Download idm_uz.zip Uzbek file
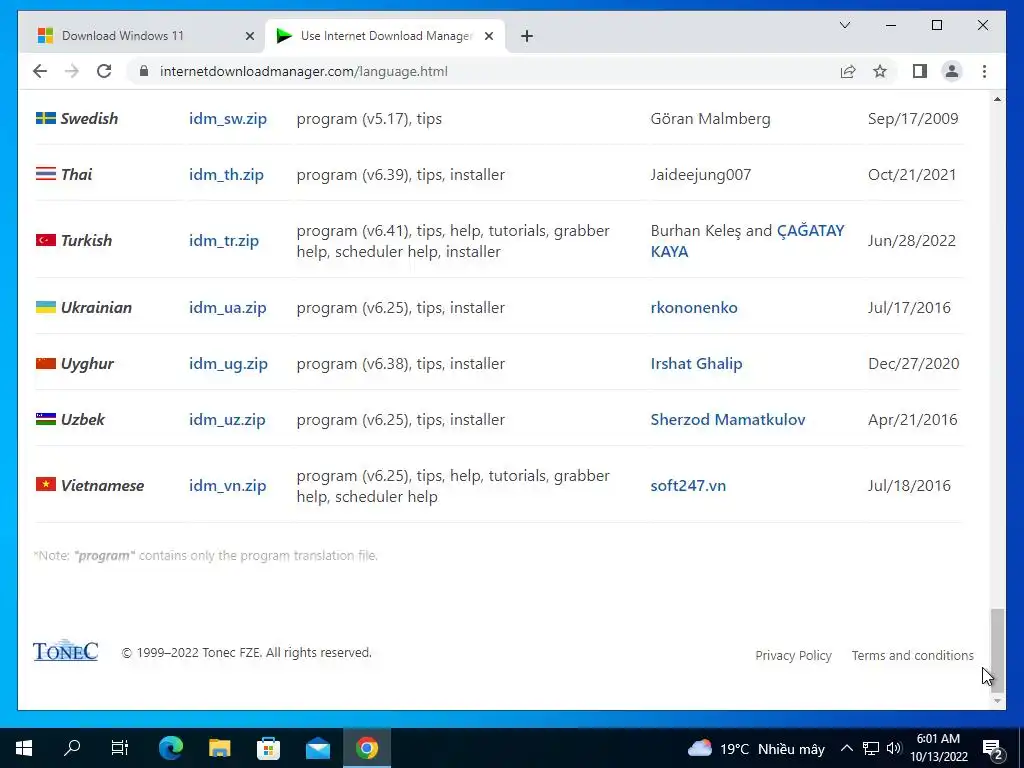Screen dimensions: 1024x768 [227, 420]
